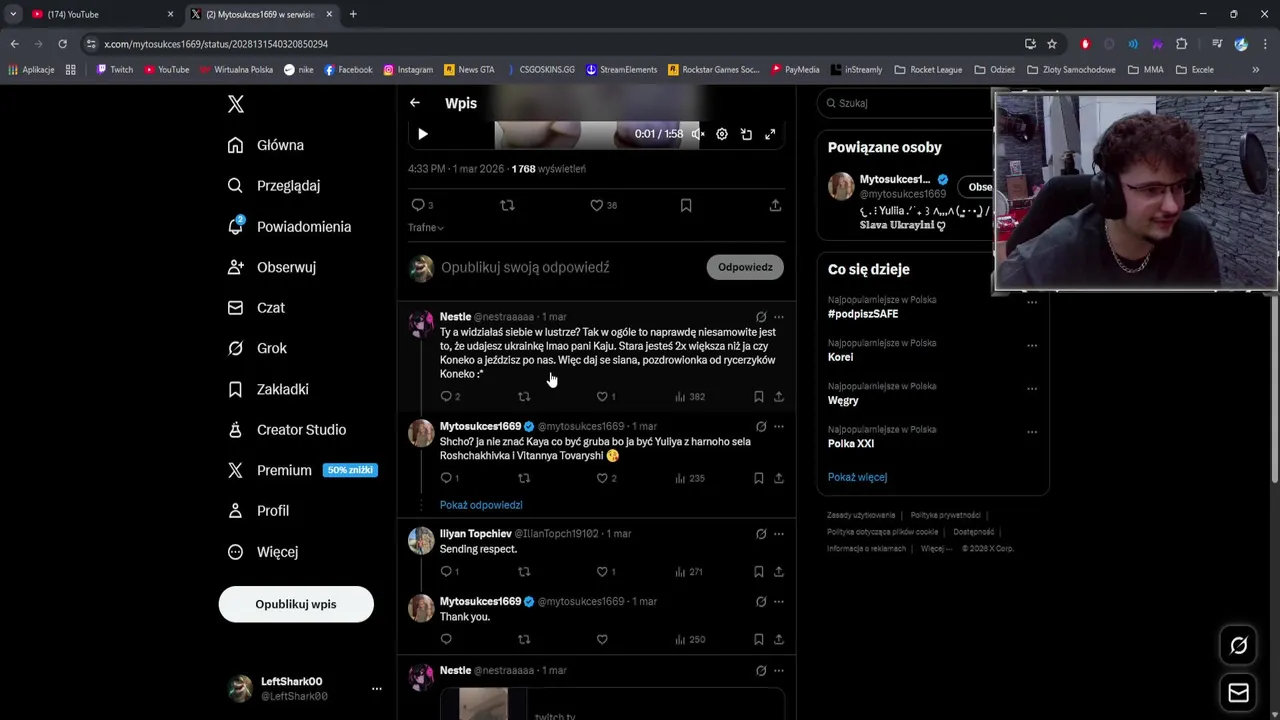Share the main post
Image resolution: width=1280 pixels, height=720 pixels.
click(x=775, y=205)
